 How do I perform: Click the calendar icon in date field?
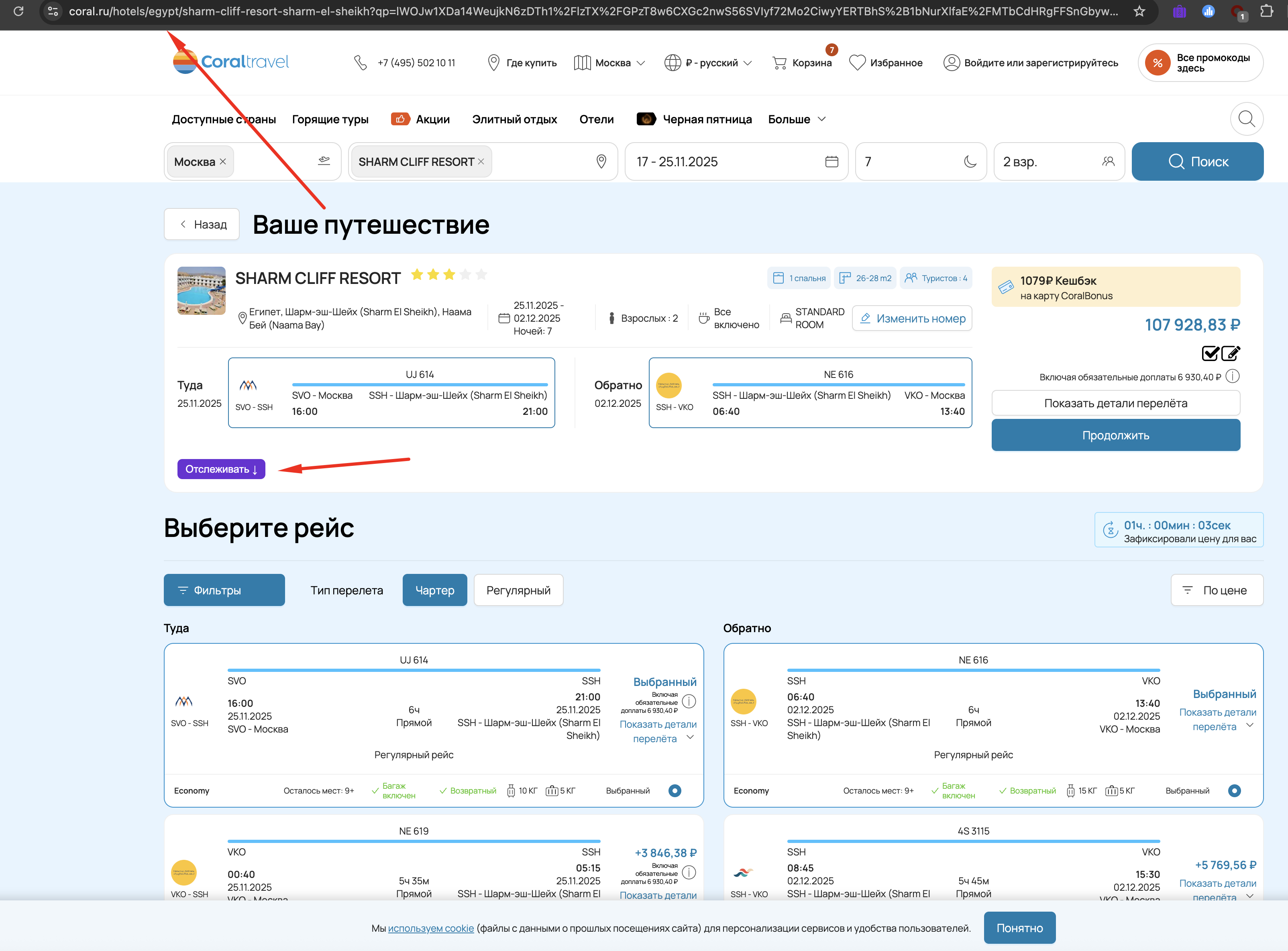tap(831, 162)
